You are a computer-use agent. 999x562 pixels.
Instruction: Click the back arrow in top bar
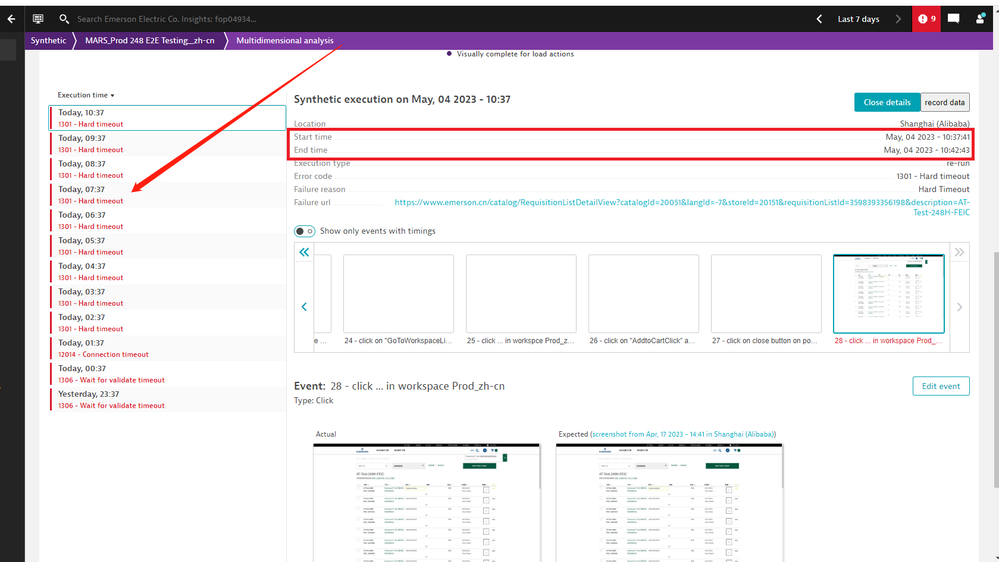pyautogui.click(x=11, y=19)
